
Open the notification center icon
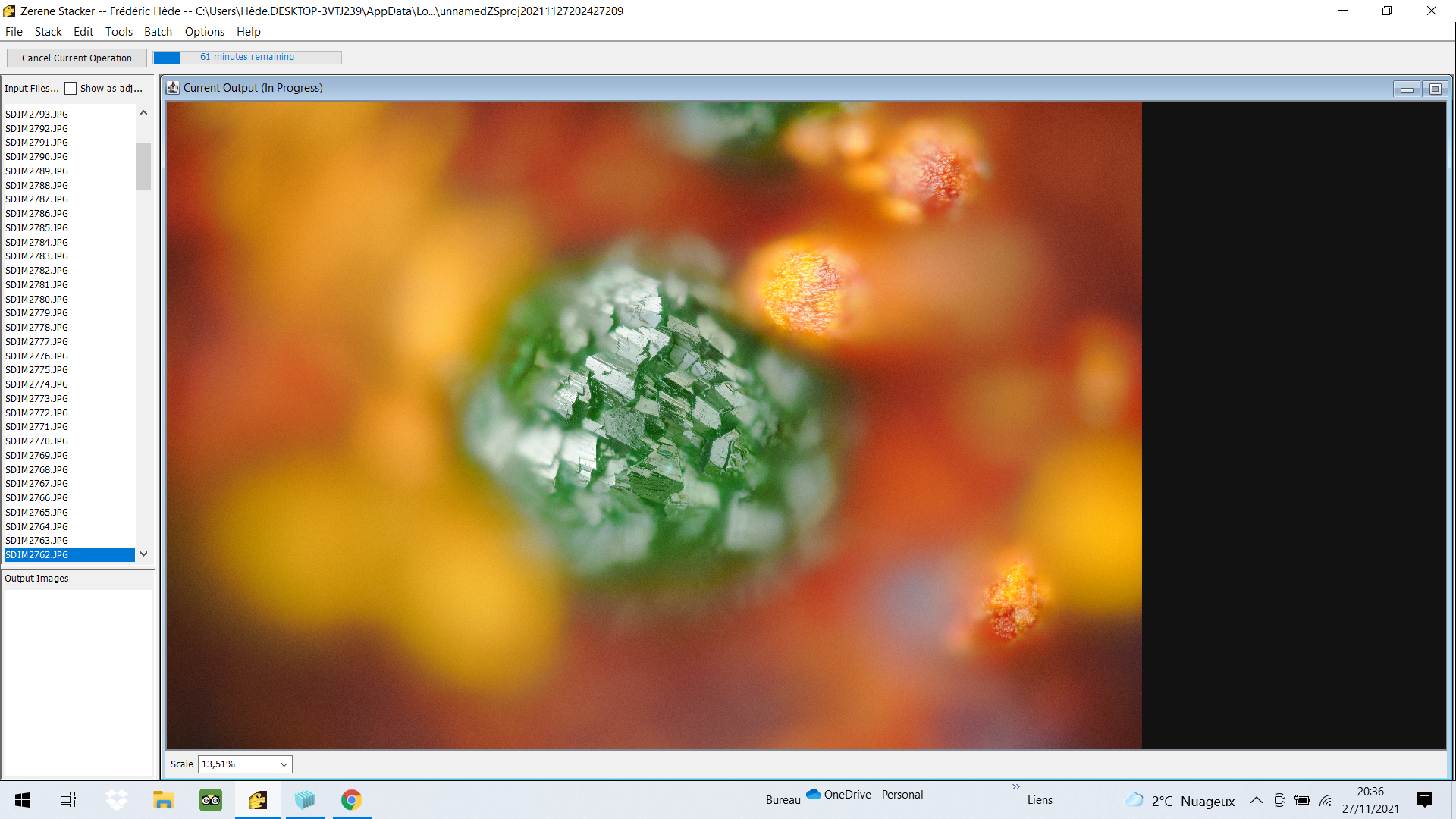point(1425,800)
